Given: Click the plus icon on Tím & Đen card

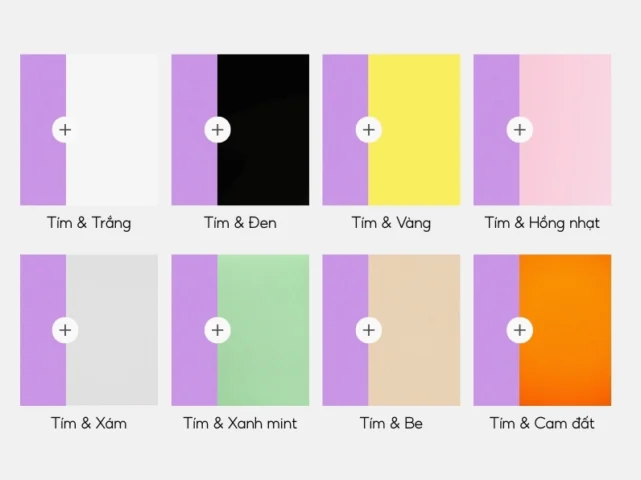Looking at the screenshot, I should coord(217,130).
